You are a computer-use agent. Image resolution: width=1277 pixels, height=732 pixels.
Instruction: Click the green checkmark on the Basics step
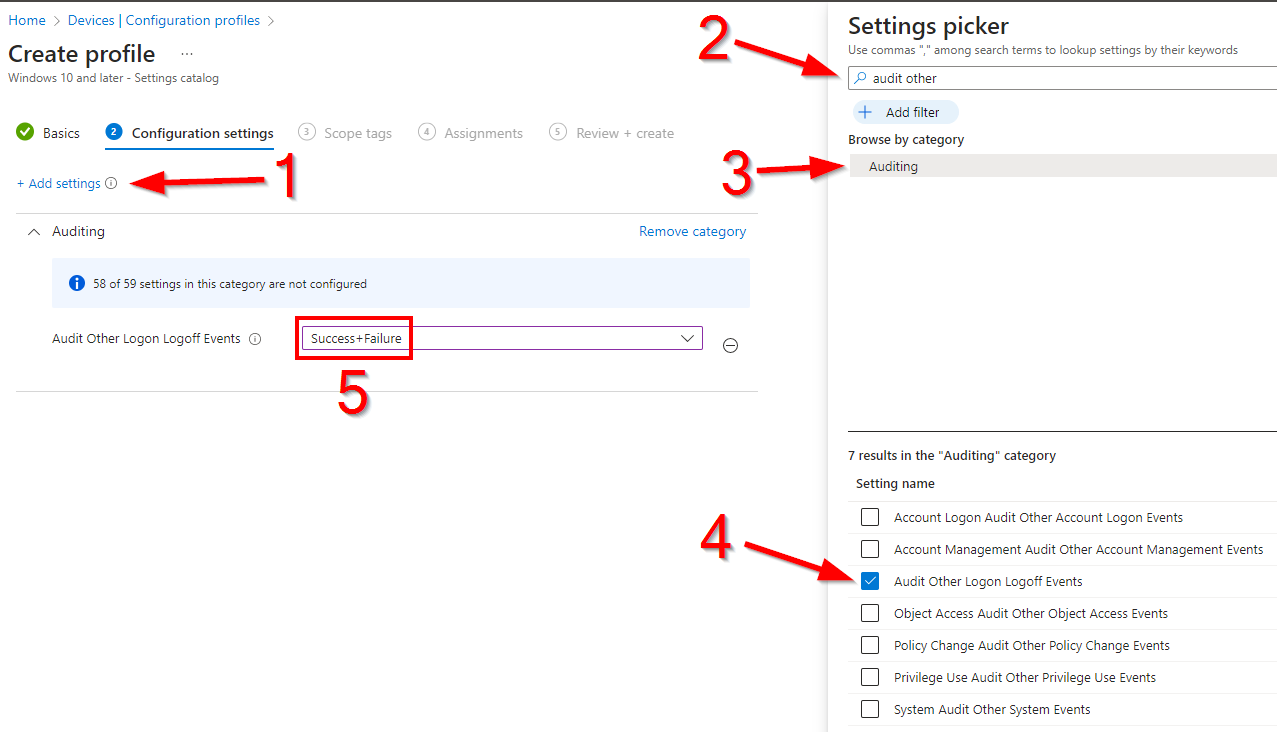click(x=25, y=132)
